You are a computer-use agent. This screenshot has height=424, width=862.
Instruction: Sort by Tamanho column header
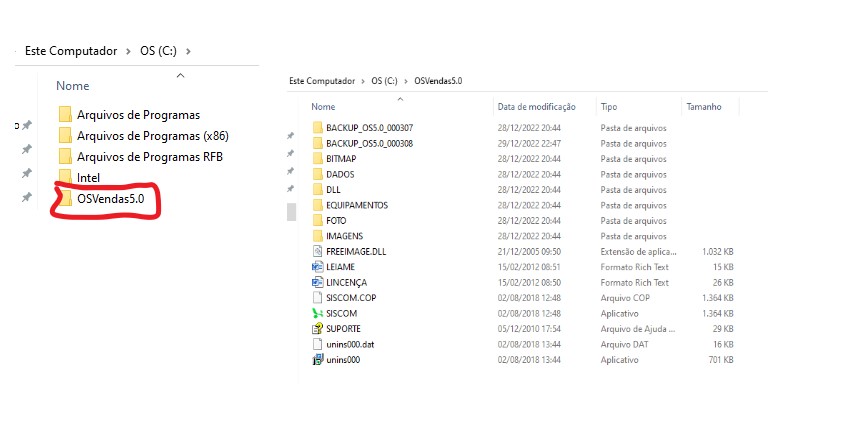(704, 107)
